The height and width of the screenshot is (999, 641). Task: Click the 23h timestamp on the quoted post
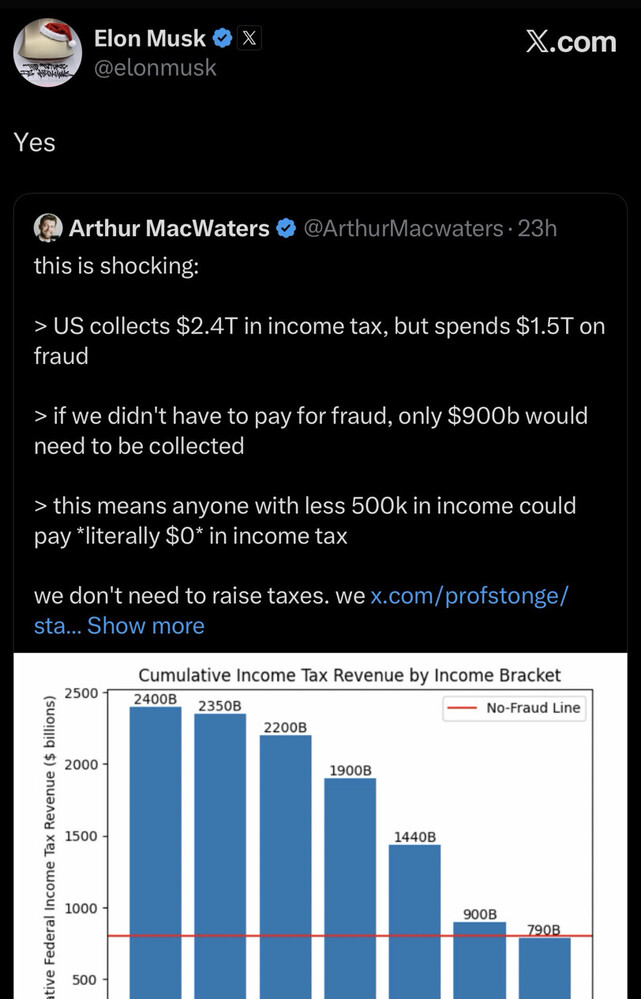click(537, 228)
